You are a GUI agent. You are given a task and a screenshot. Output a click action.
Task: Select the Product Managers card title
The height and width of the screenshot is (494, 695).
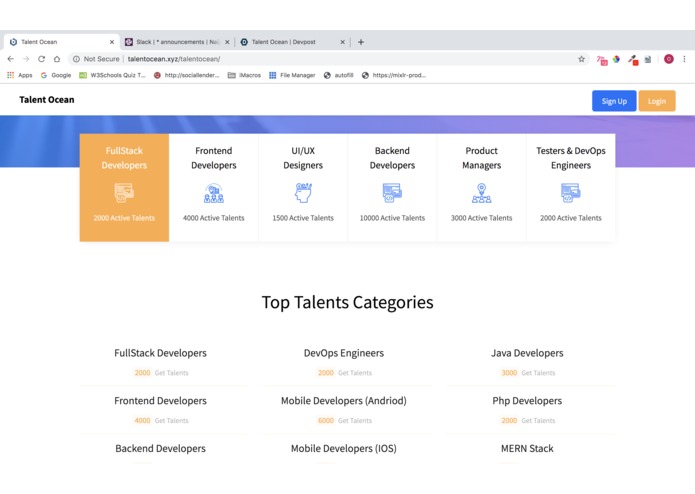point(481,158)
